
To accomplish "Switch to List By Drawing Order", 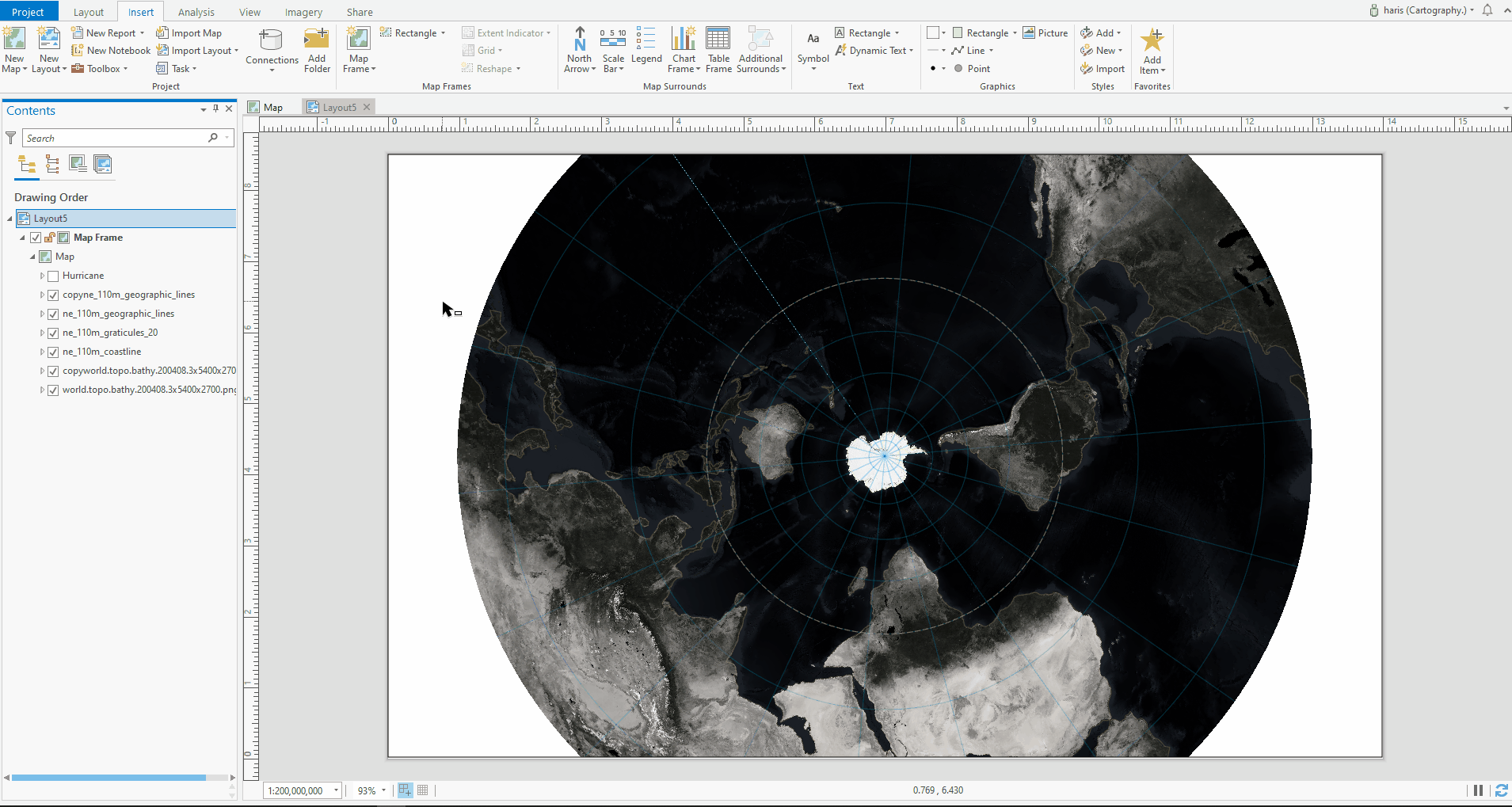I will (x=27, y=164).
